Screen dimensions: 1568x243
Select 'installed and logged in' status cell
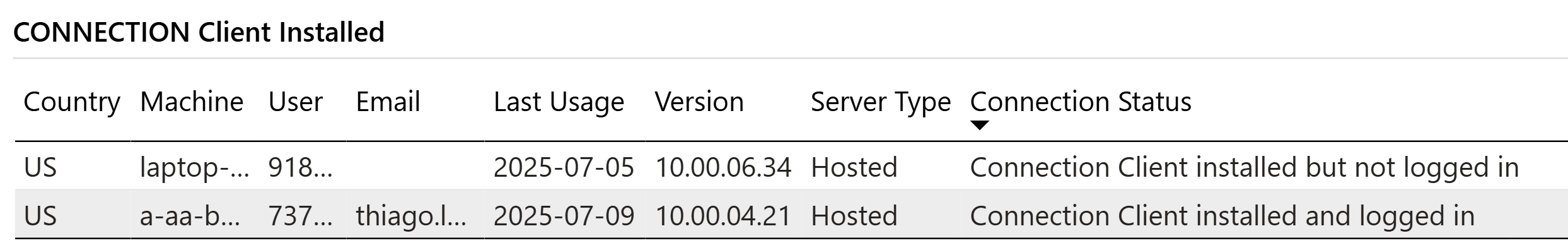click(1222, 216)
